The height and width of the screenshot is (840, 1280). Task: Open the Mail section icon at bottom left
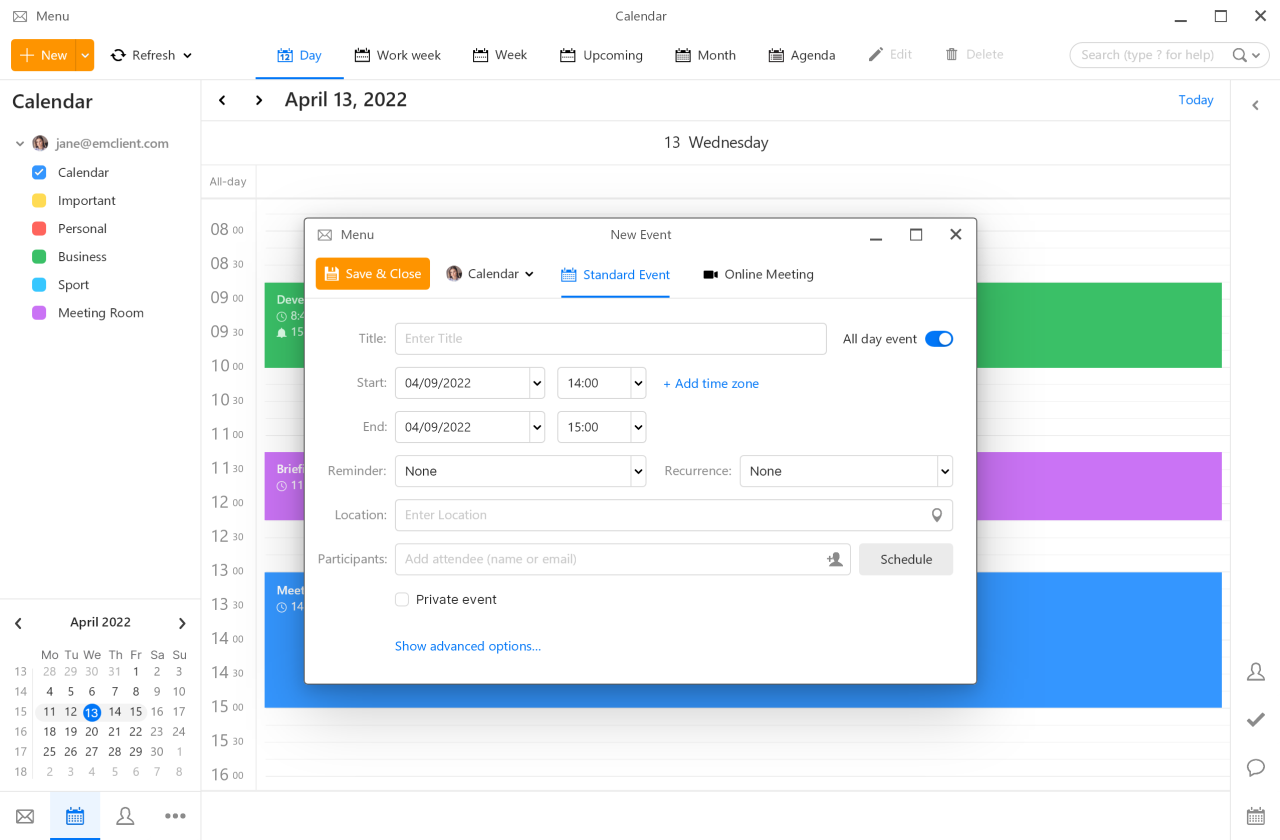click(x=24, y=815)
